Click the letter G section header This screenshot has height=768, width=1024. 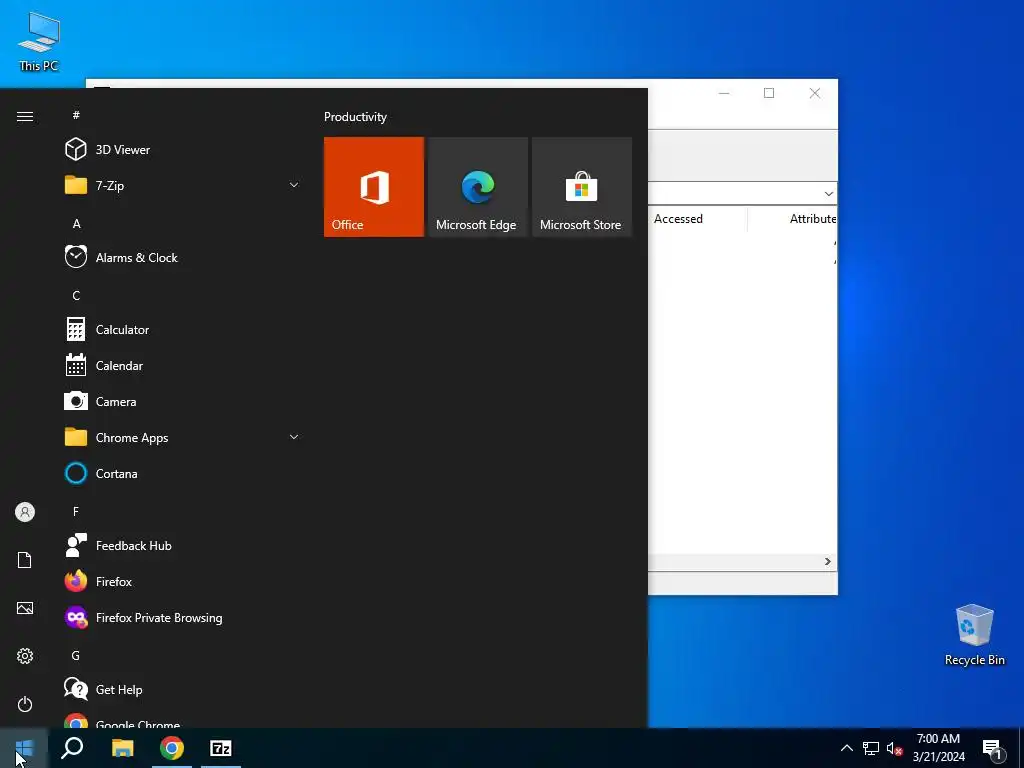click(76, 655)
